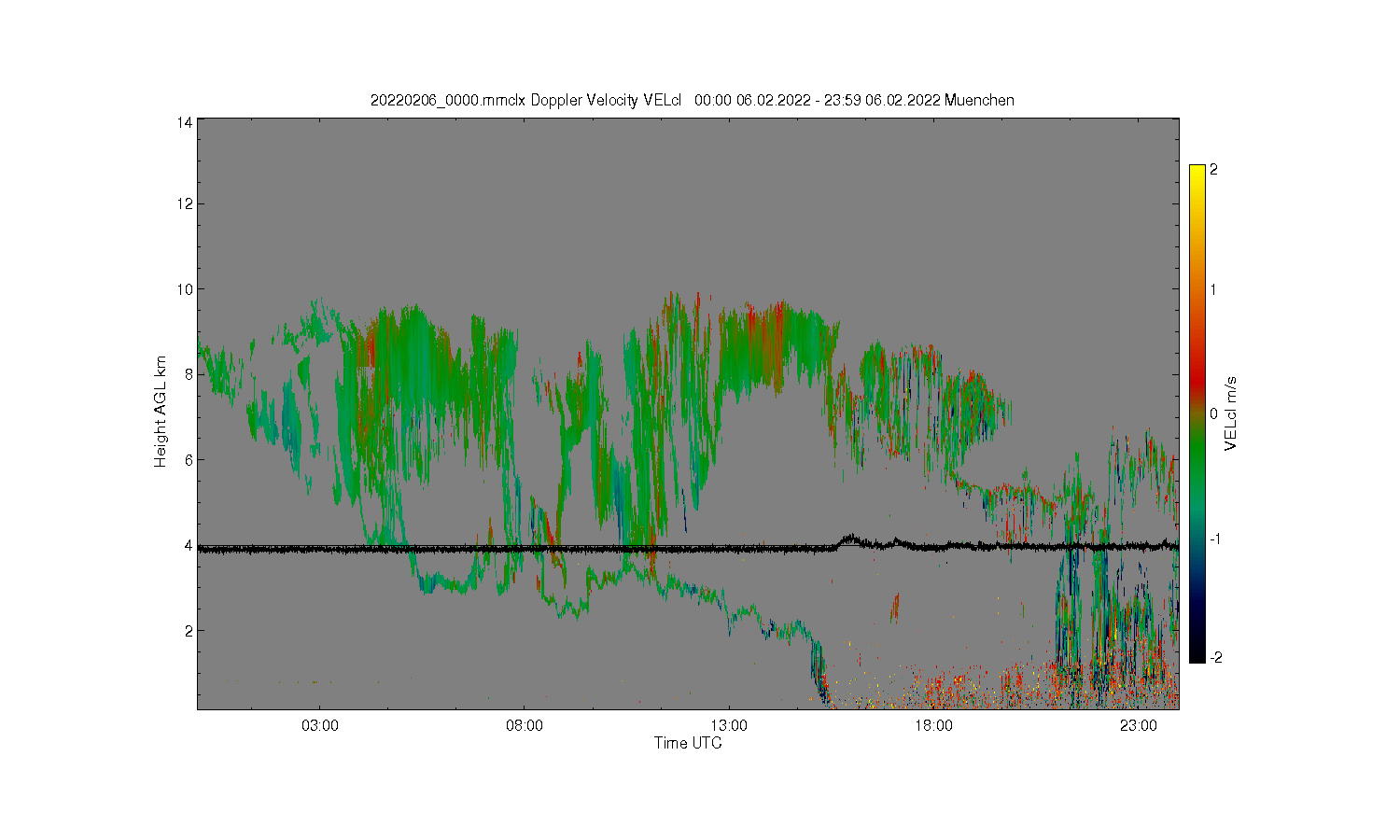Screen dimensions: 1400x840
Task: Click the 13:00 time tick label
Action: (729, 725)
